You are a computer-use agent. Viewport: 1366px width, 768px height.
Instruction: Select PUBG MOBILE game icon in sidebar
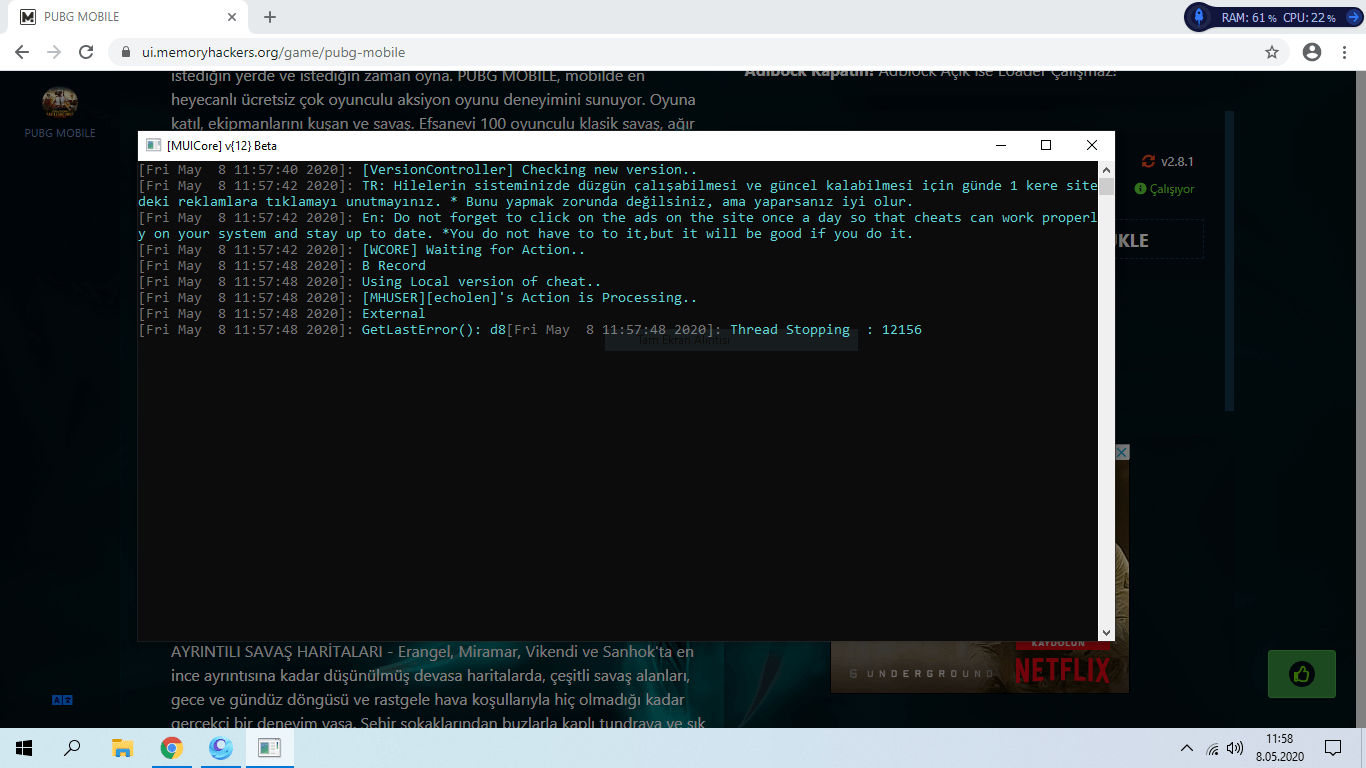tap(60, 112)
